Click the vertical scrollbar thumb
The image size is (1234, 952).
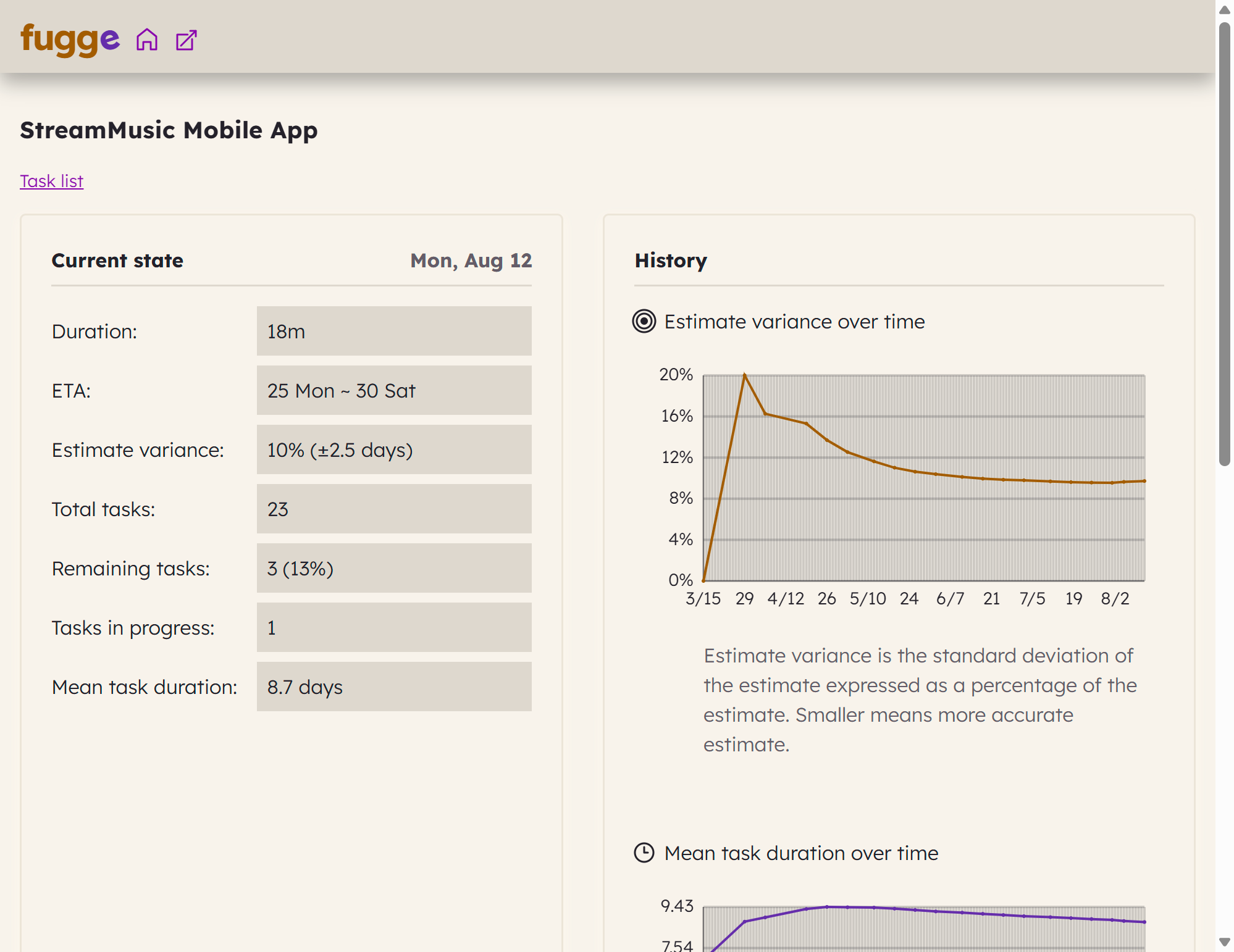tap(1224, 247)
